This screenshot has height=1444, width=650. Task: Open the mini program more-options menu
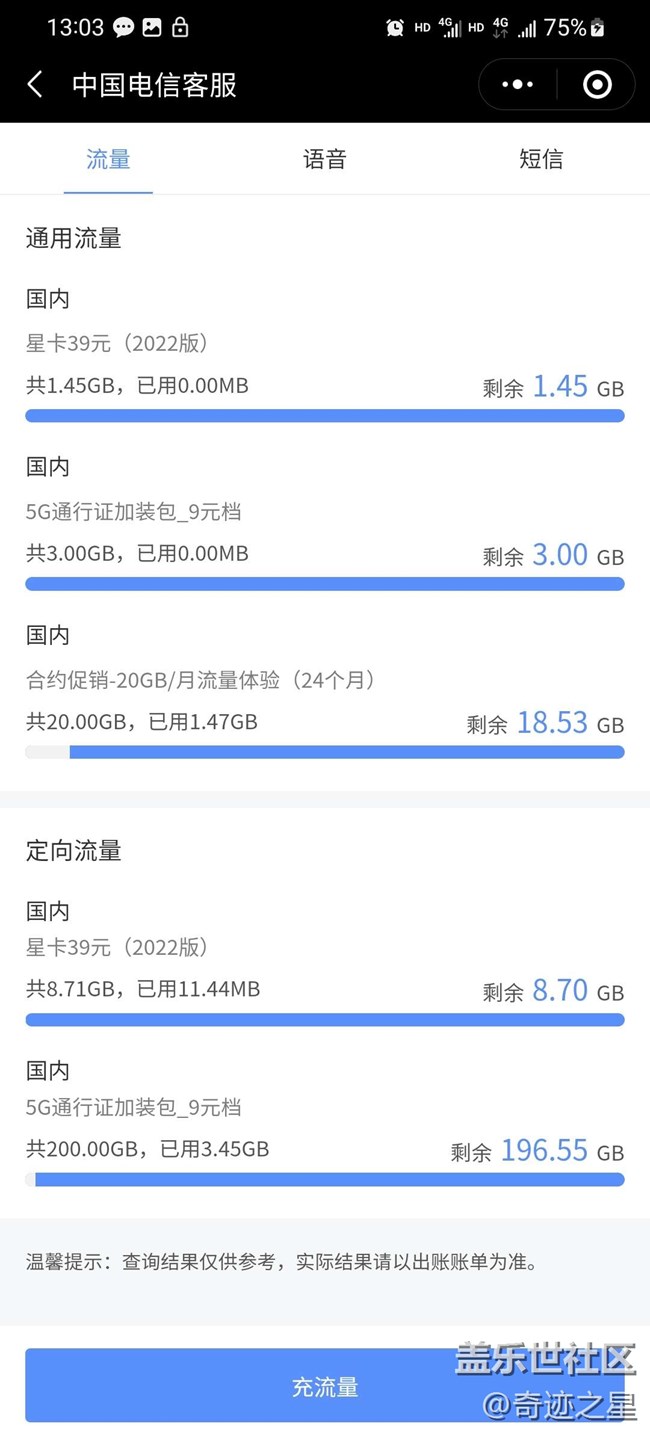(x=517, y=84)
